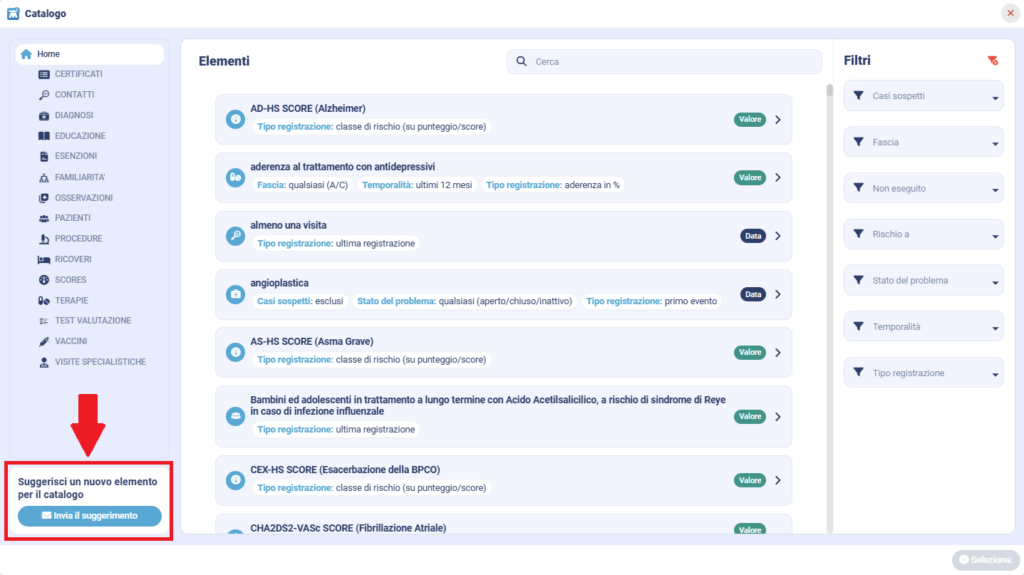Click the clear filters icon

coord(992,61)
